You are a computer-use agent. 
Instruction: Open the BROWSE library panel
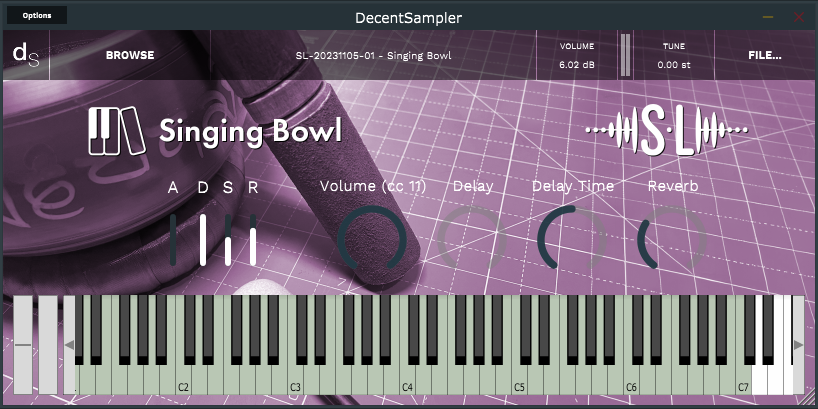coord(130,55)
